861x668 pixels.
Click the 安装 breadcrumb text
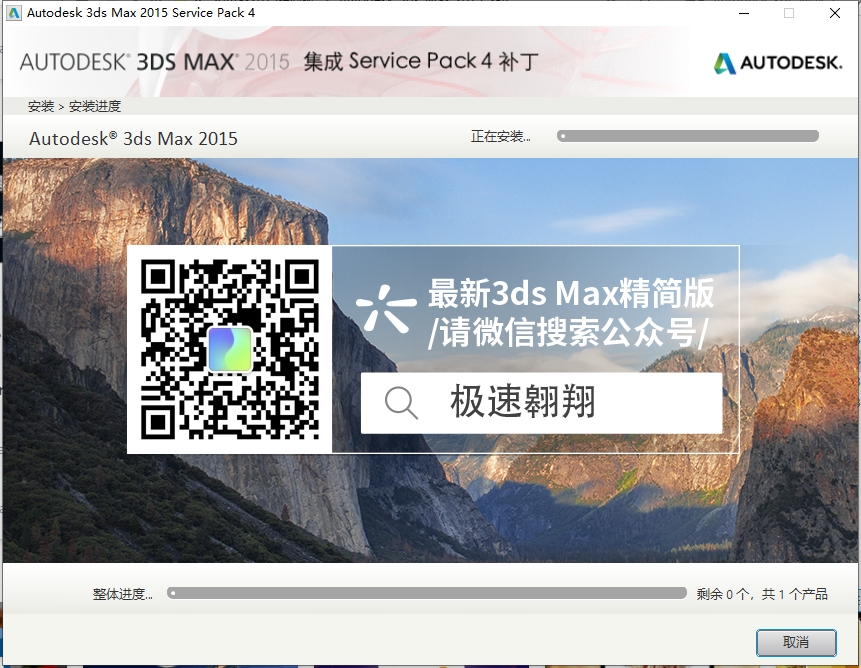[x=41, y=106]
